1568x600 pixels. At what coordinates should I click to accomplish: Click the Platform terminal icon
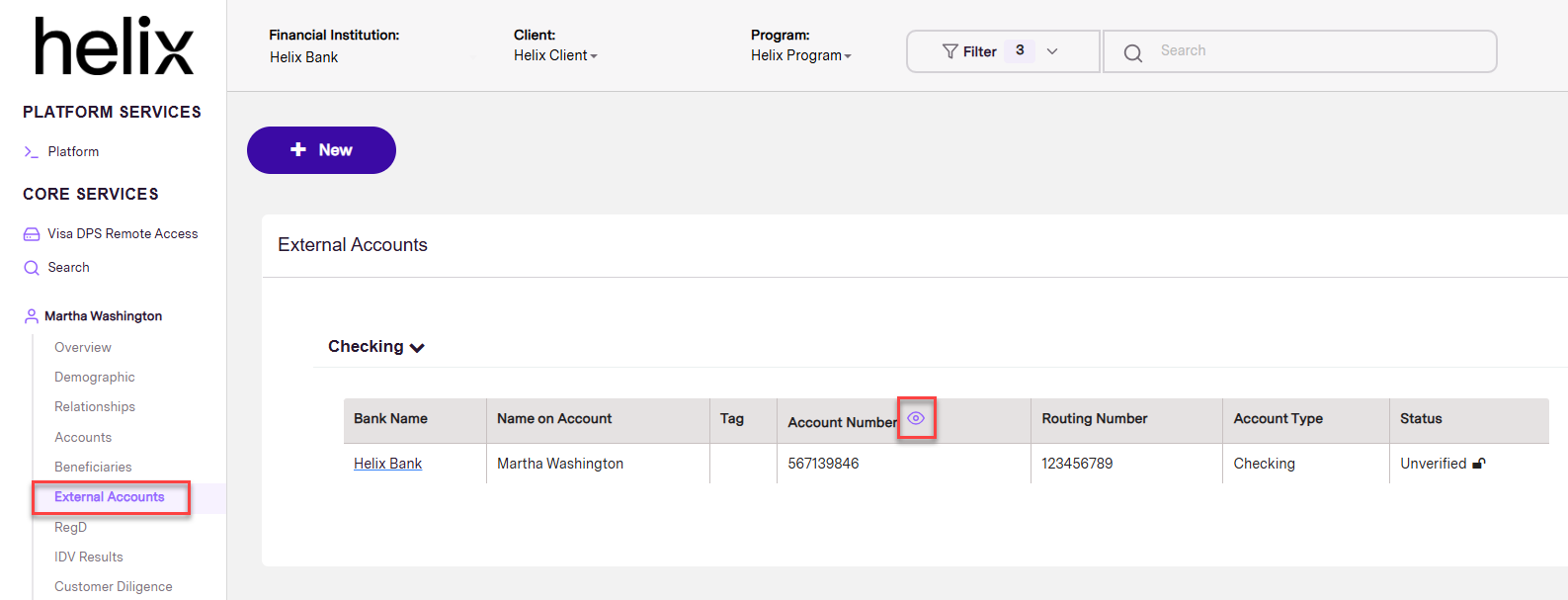coord(31,152)
